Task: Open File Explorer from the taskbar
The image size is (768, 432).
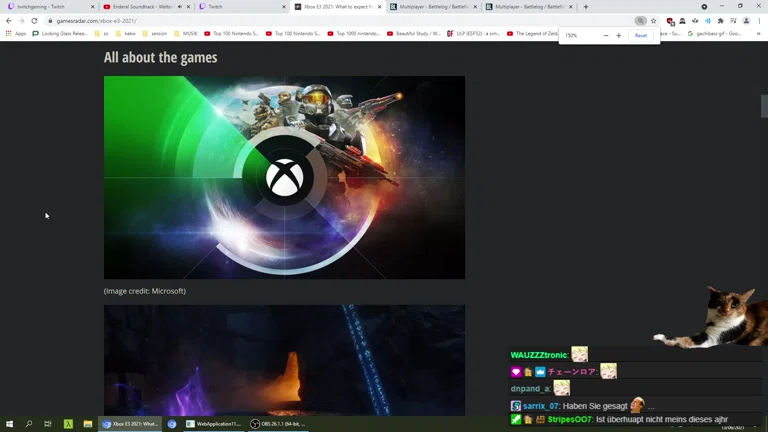Action: pos(88,424)
